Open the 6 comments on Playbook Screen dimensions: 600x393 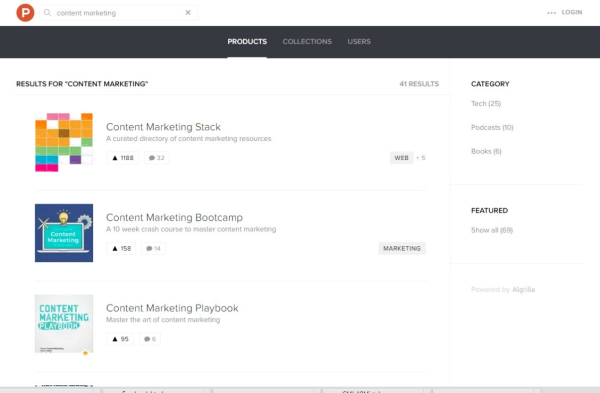[x=150, y=339]
